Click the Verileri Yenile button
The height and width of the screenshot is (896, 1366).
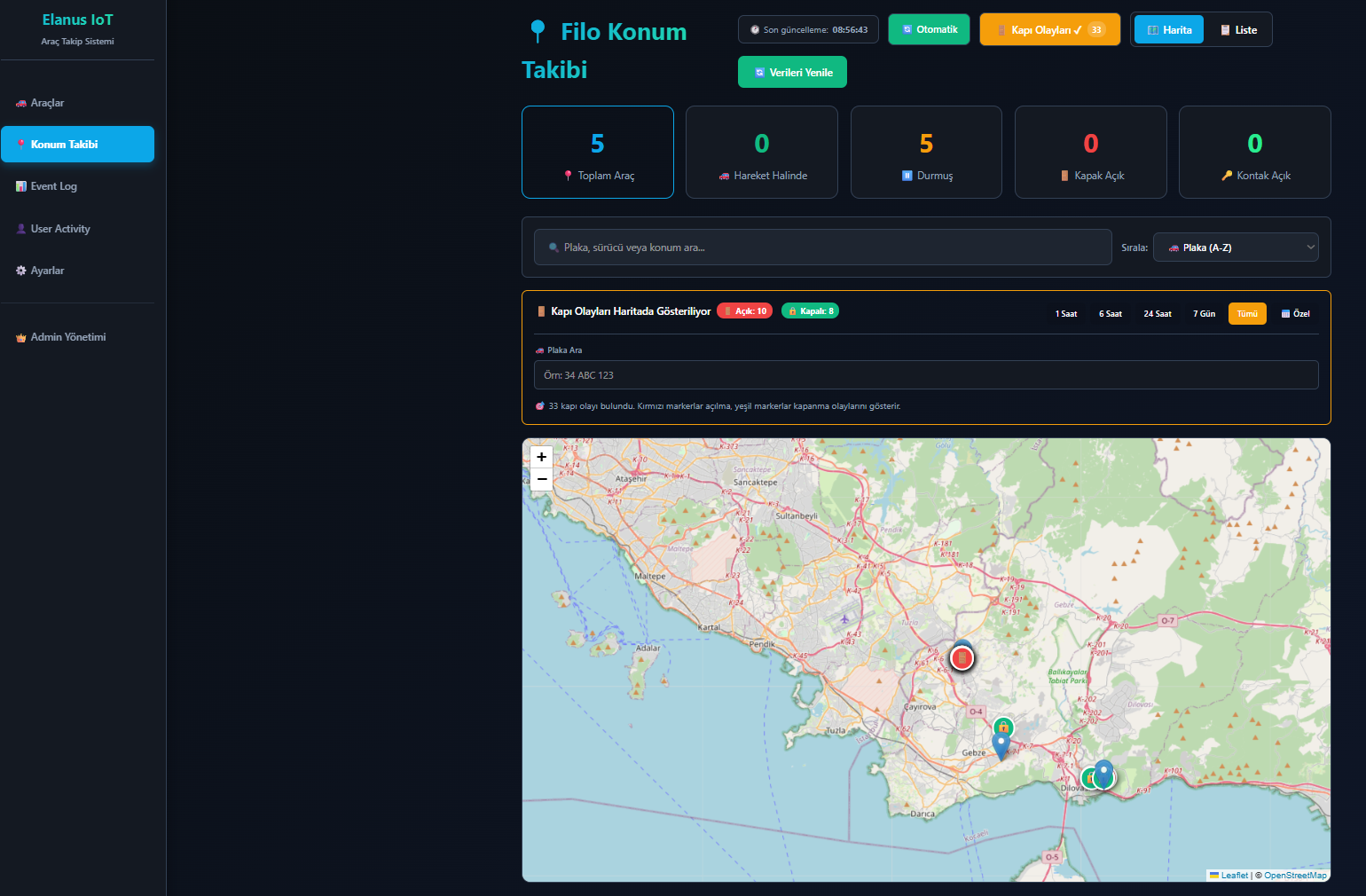click(792, 72)
